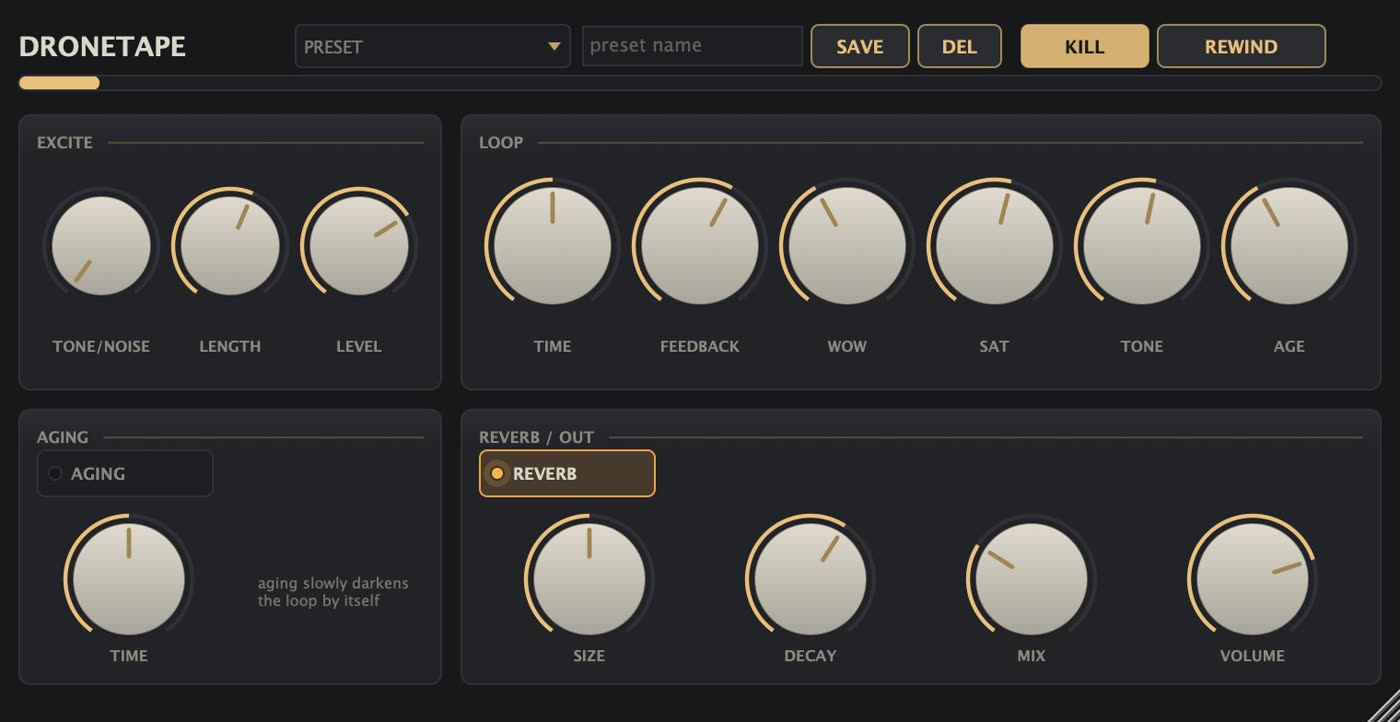This screenshot has width=1400, height=722.
Task: Click the Excite LEVEL knob
Action: coord(359,245)
